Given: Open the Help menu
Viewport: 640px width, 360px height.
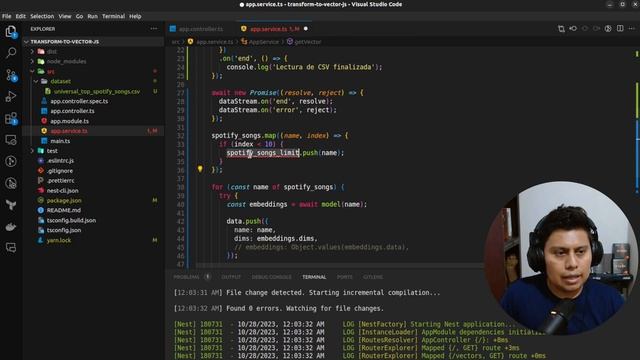Looking at the screenshot, I should (135, 16).
